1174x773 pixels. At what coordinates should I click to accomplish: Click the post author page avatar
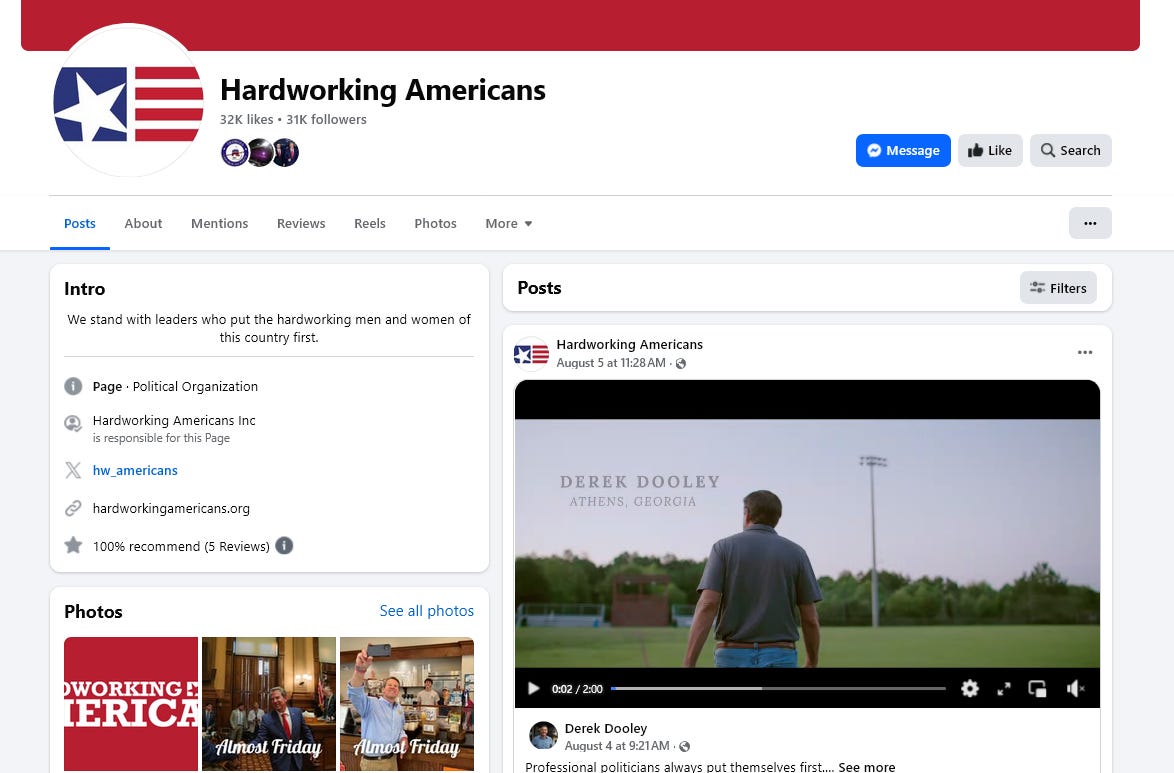532,354
